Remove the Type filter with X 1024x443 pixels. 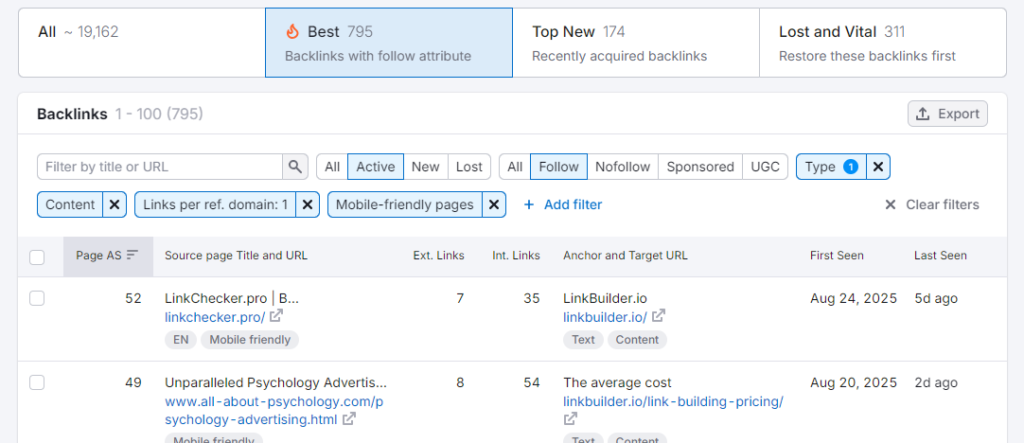pyautogui.click(x=878, y=167)
